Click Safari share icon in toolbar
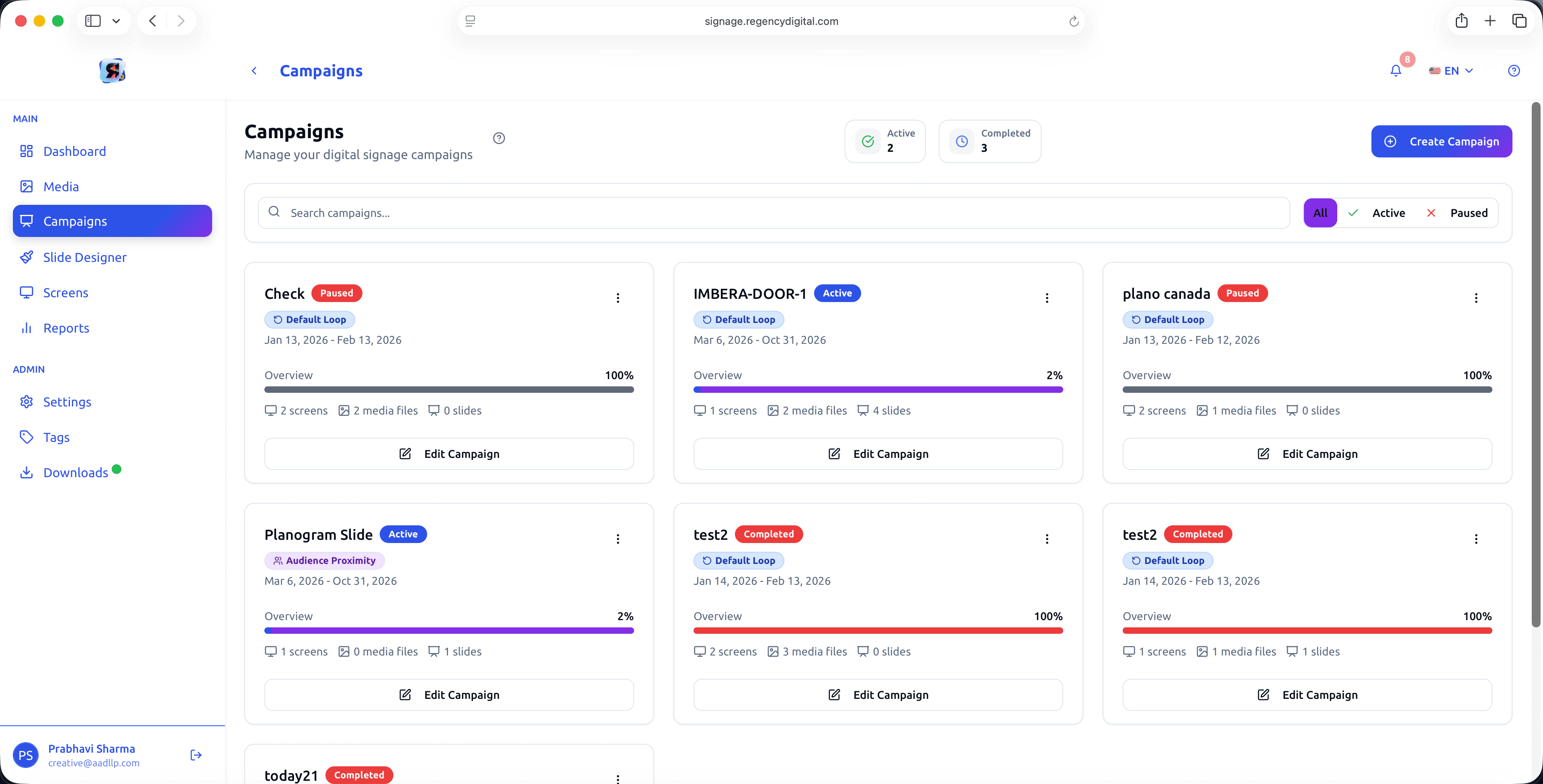 (x=1461, y=21)
